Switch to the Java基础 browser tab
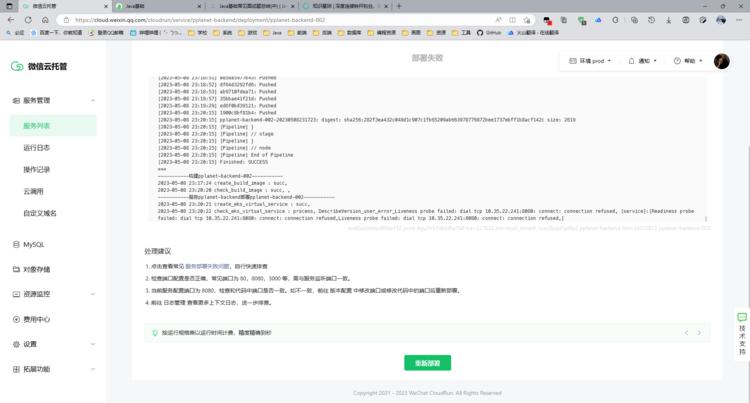 pos(158,6)
